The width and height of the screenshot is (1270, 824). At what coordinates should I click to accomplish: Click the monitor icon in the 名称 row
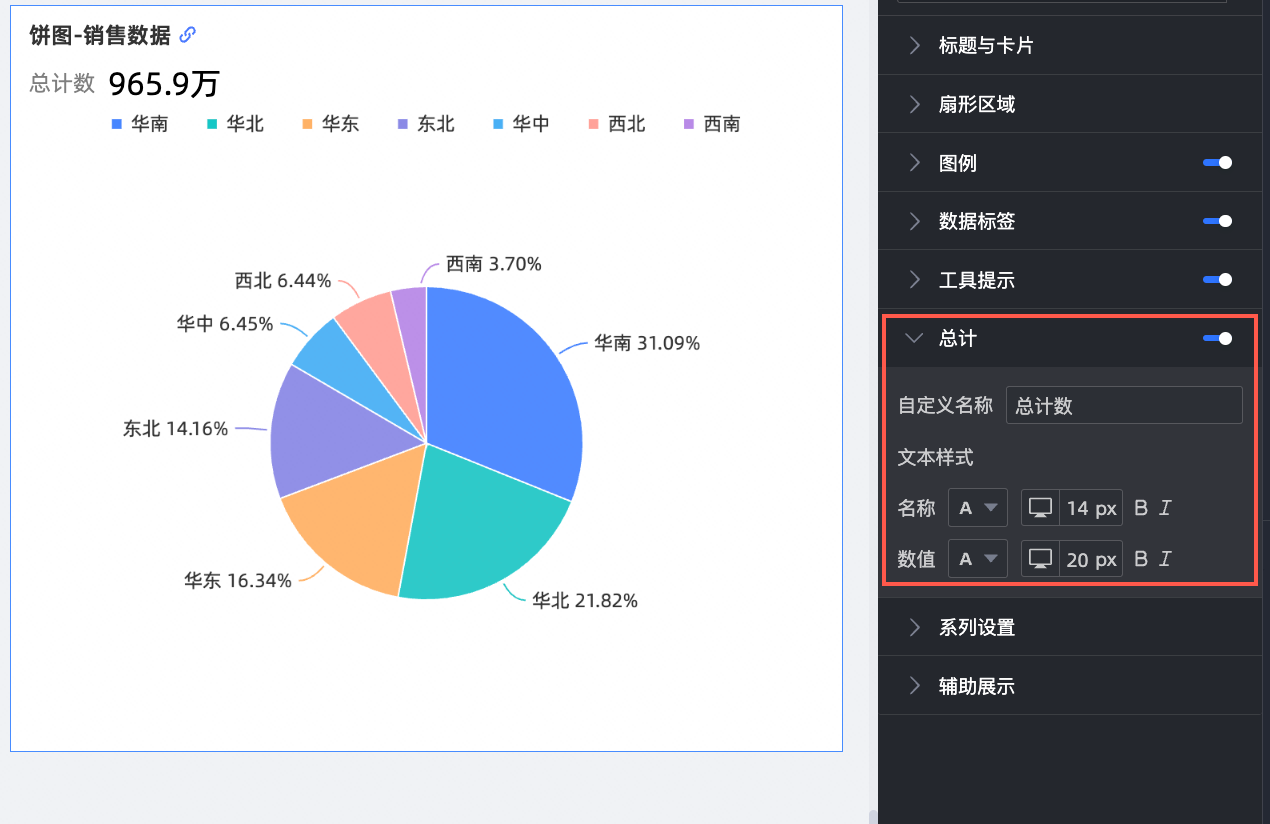[1040, 508]
